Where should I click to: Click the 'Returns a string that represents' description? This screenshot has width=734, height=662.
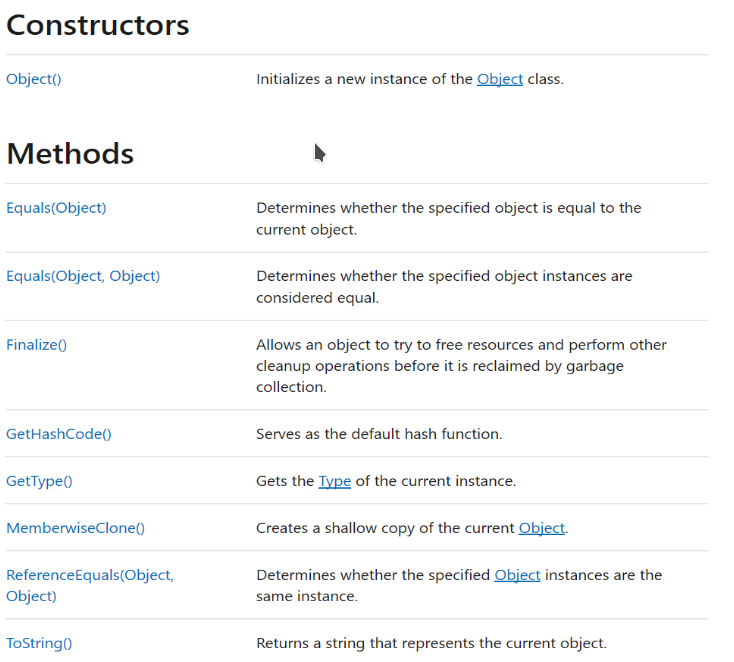430,643
